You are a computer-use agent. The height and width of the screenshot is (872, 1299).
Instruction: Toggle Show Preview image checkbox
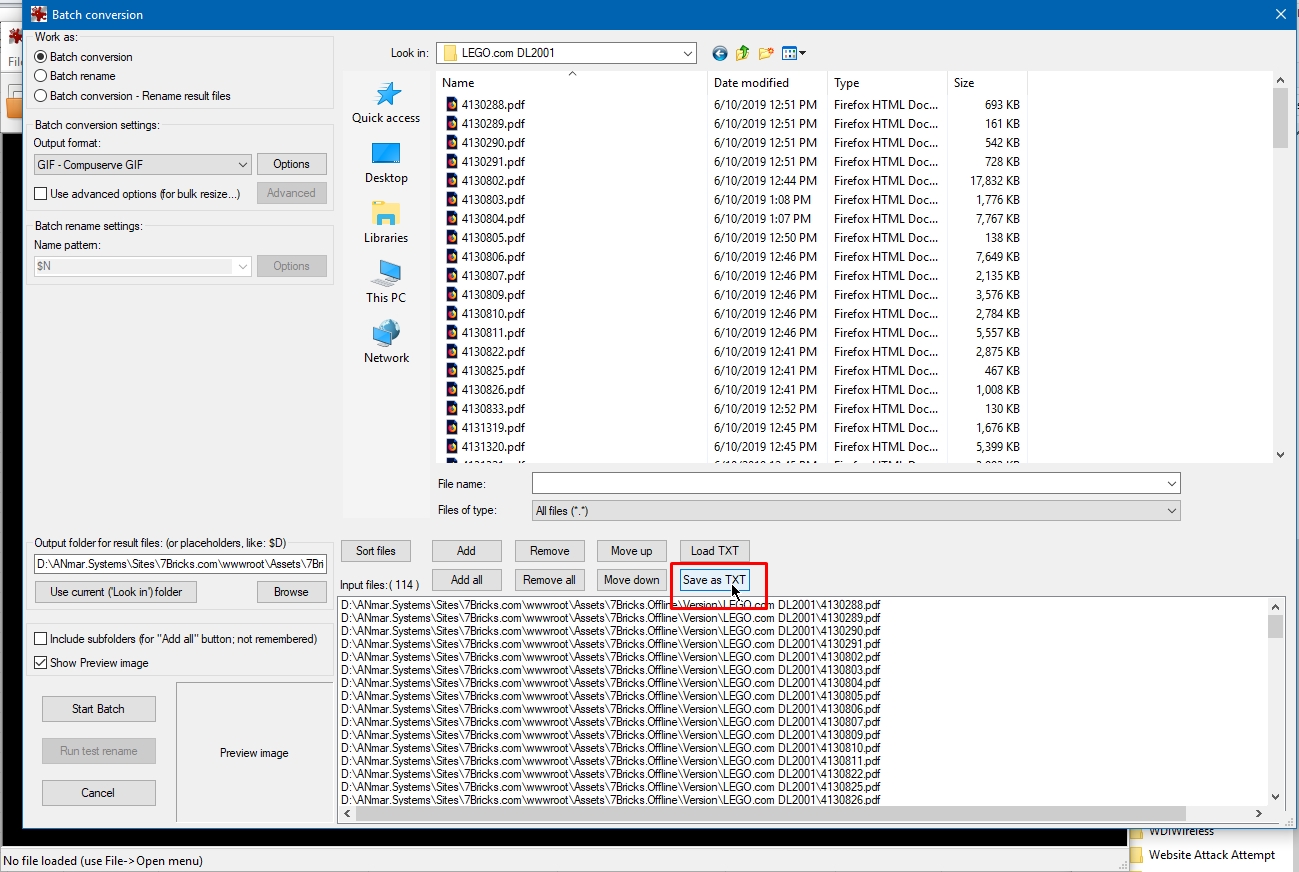pos(41,663)
